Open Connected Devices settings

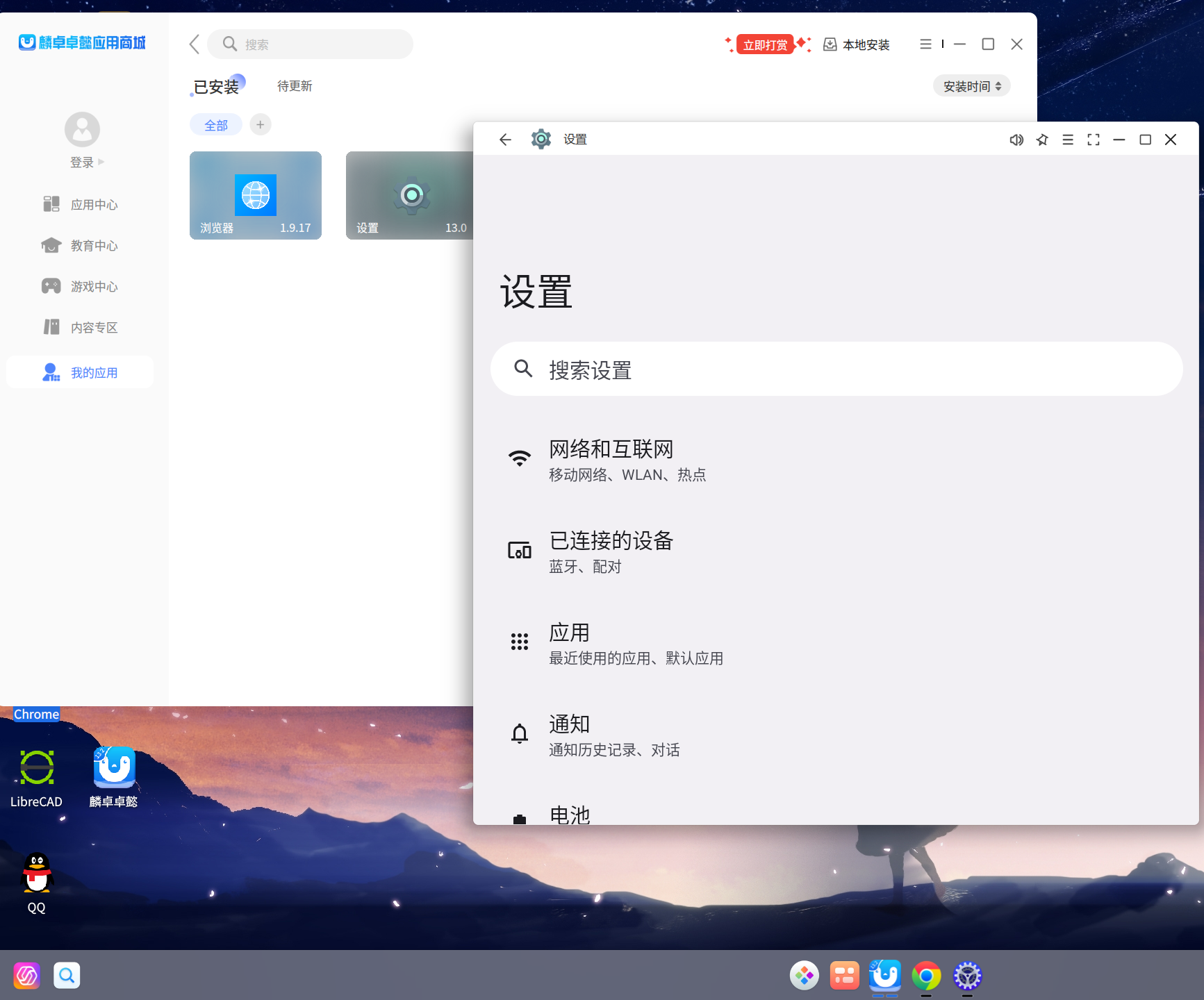point(836,552)
